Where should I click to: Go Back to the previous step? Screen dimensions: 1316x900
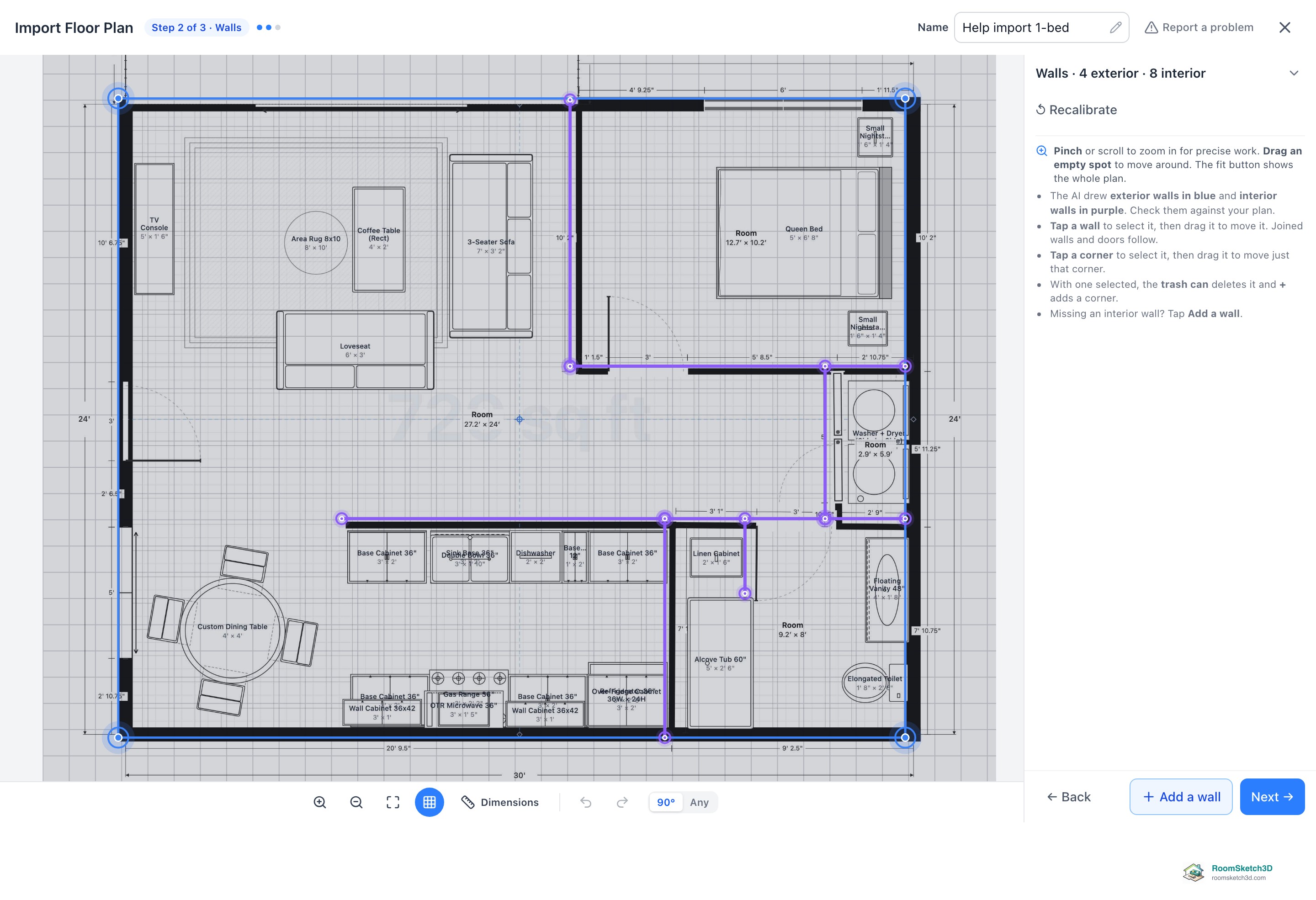click(x=1068, y=797)
